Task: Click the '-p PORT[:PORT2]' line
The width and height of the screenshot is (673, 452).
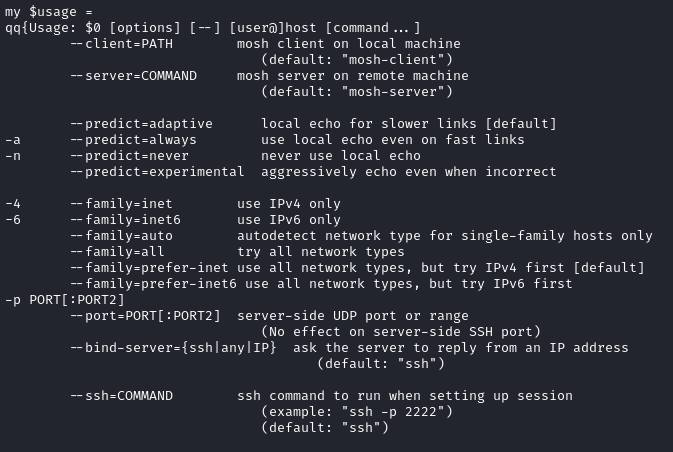Action: (x=65, y=300)
